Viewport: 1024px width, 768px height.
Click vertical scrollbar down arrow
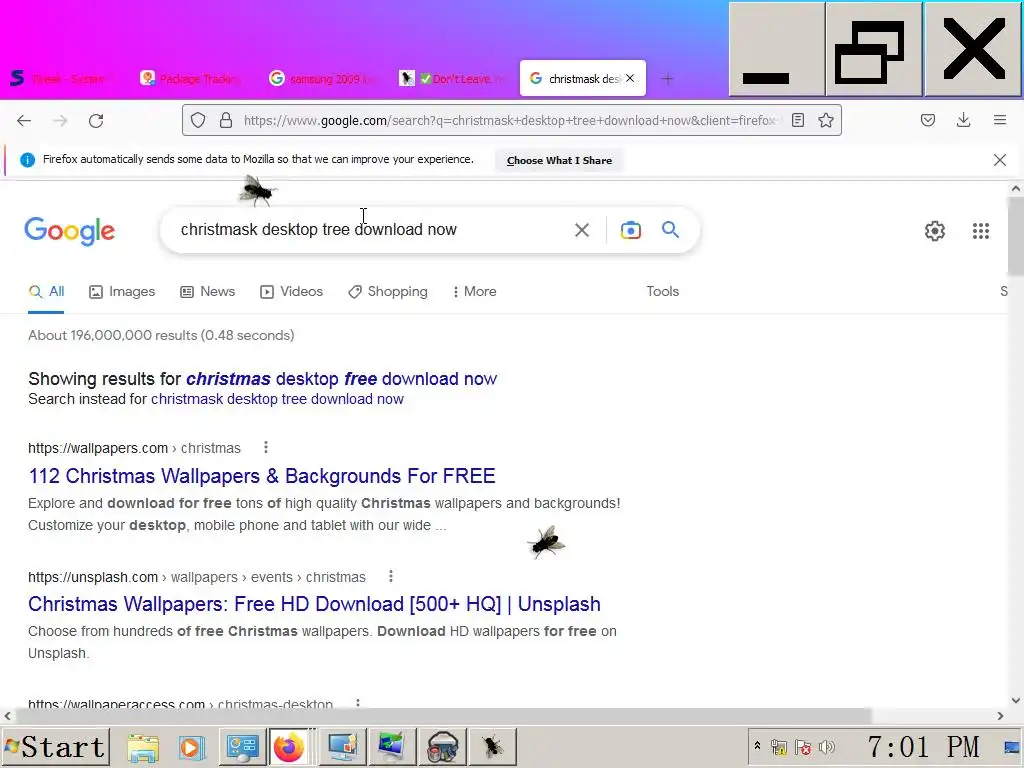point(1016,700)
